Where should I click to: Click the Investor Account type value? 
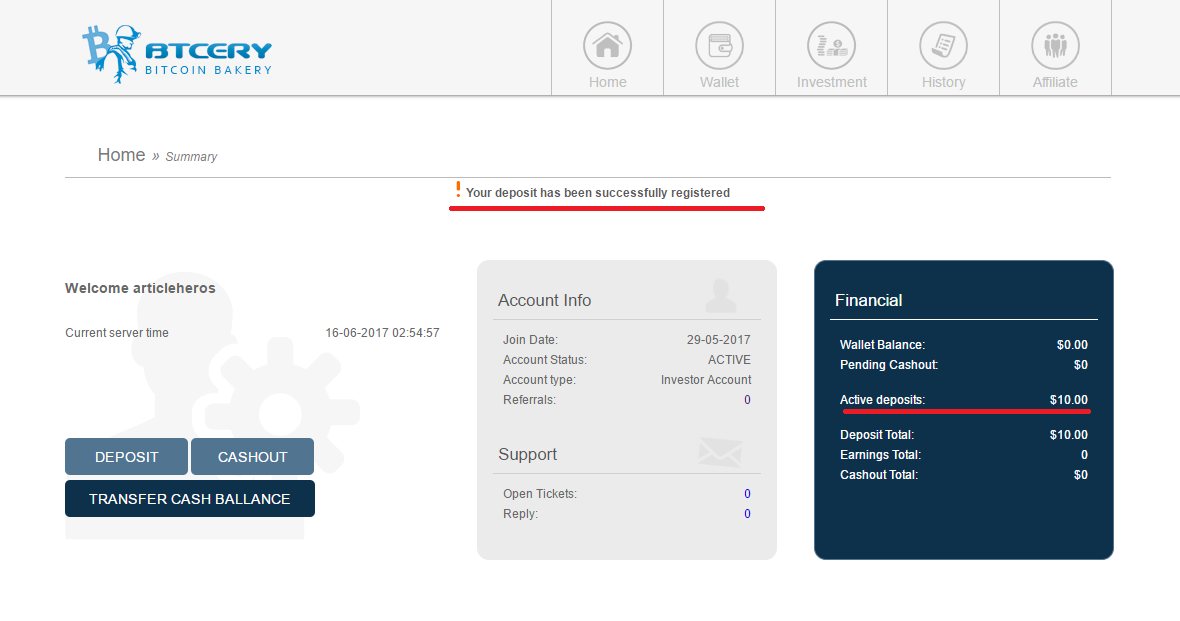click(x=706, y=380)
